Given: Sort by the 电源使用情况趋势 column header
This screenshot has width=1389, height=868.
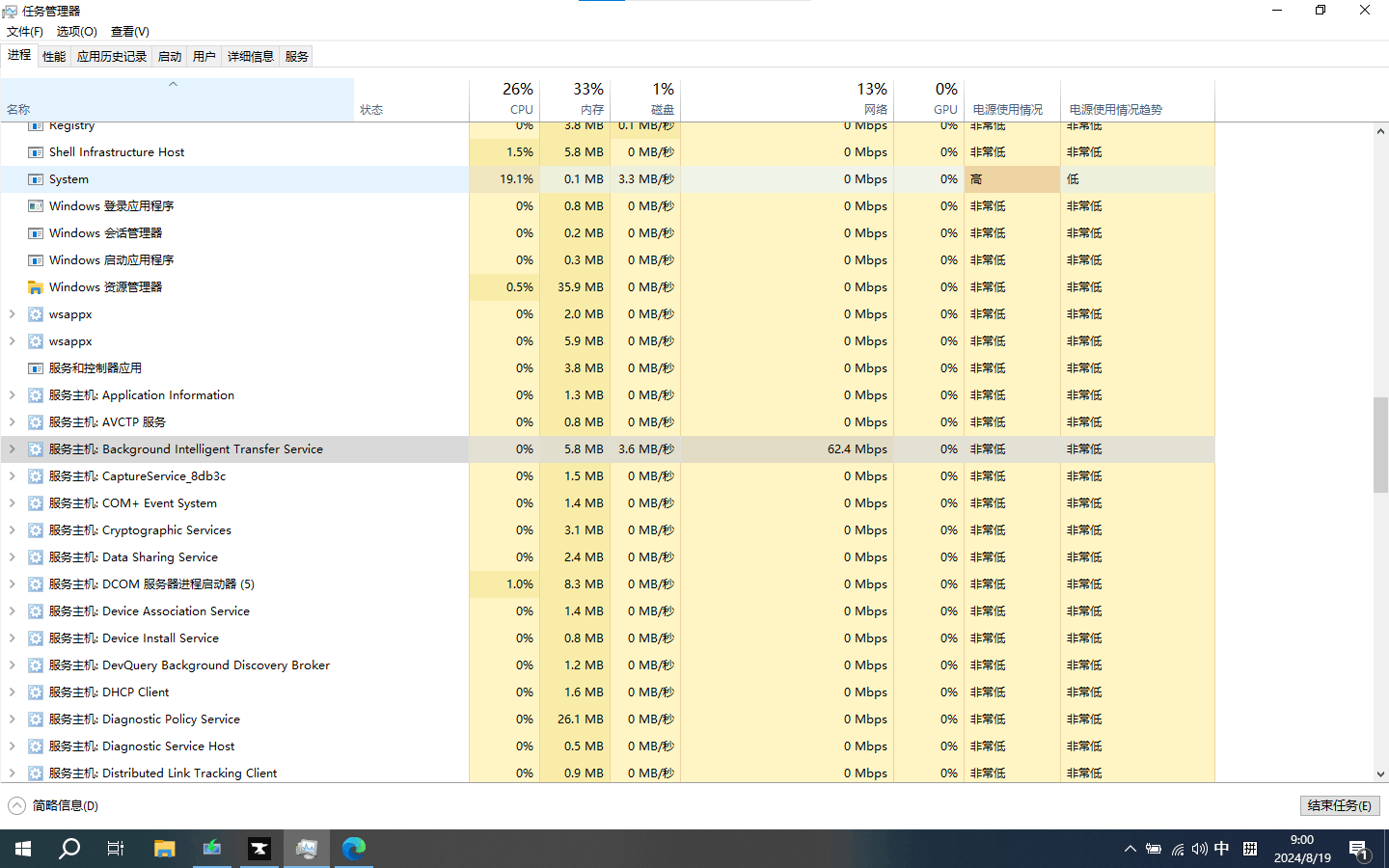Looking at the screenshot, I should point(1137,99).
